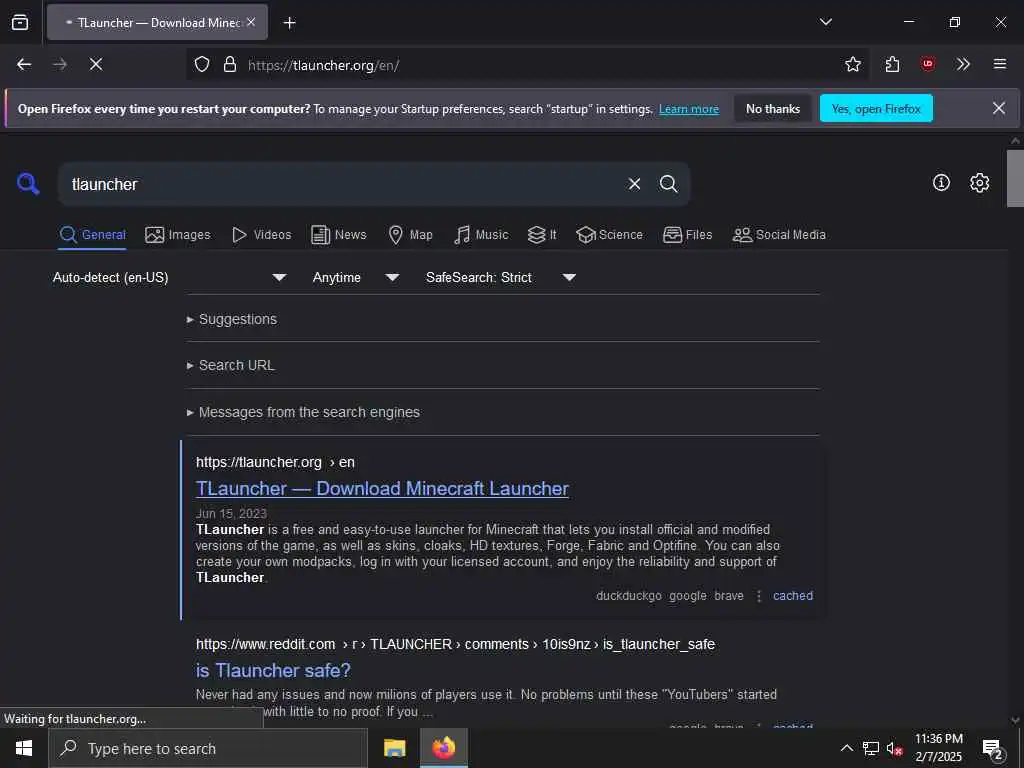Open the list all tabs chevron
1024x768 pixels.
(825, 22)
